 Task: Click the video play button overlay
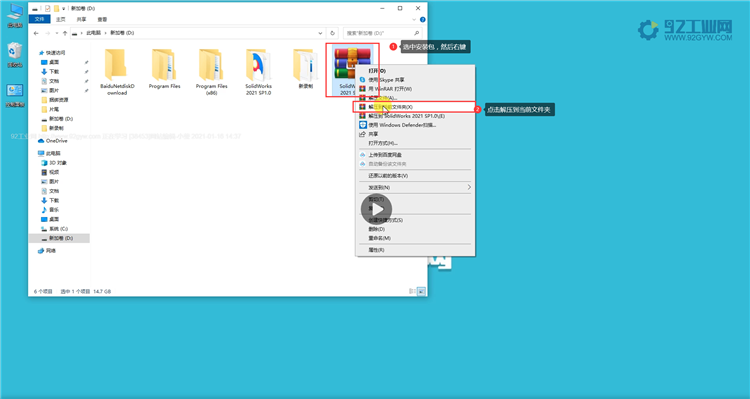(x=376, y=210)
